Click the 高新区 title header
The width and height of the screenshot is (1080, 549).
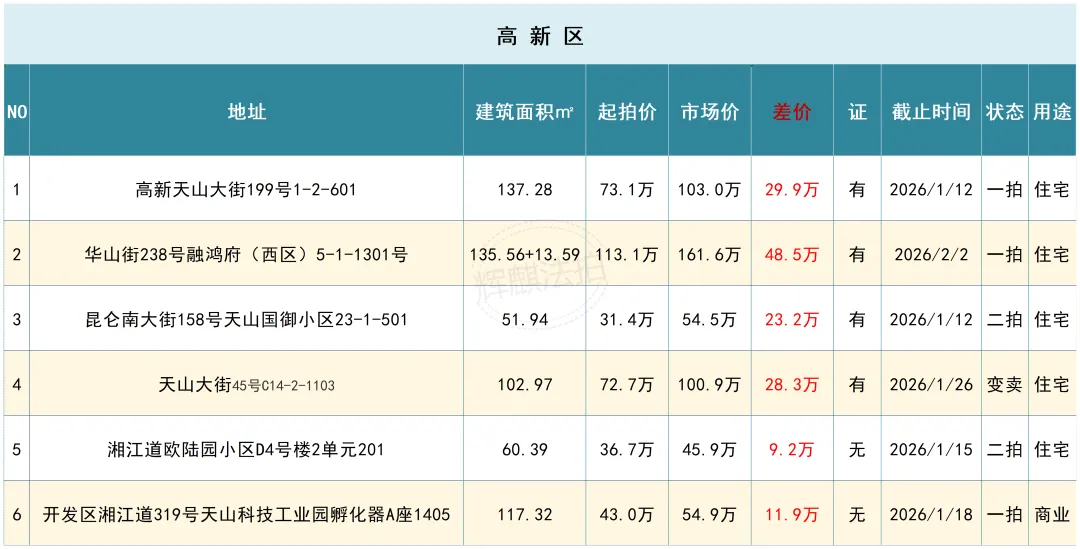pyautogui.click(x=540, y=37)
